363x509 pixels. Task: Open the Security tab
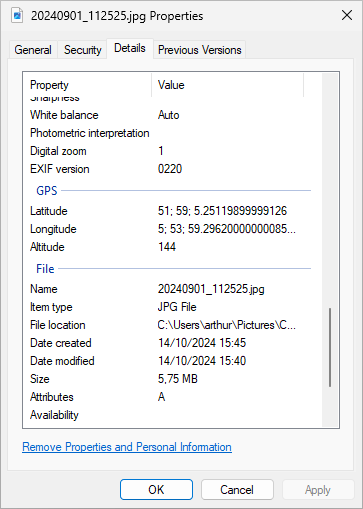(x=82, y=50)
